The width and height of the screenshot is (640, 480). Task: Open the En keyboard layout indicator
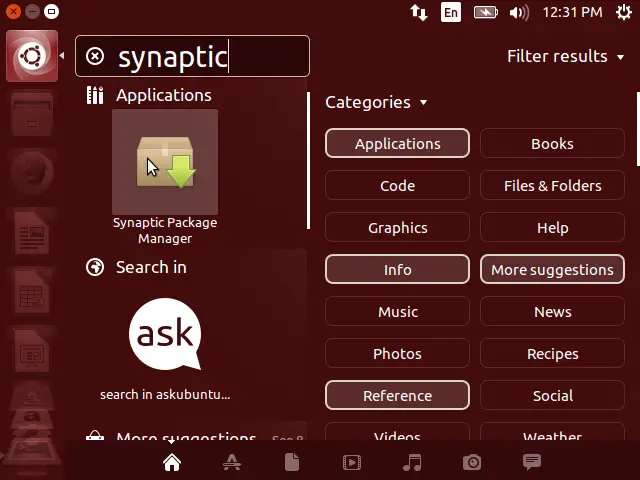pyautogui.click(x=451, y=12)
